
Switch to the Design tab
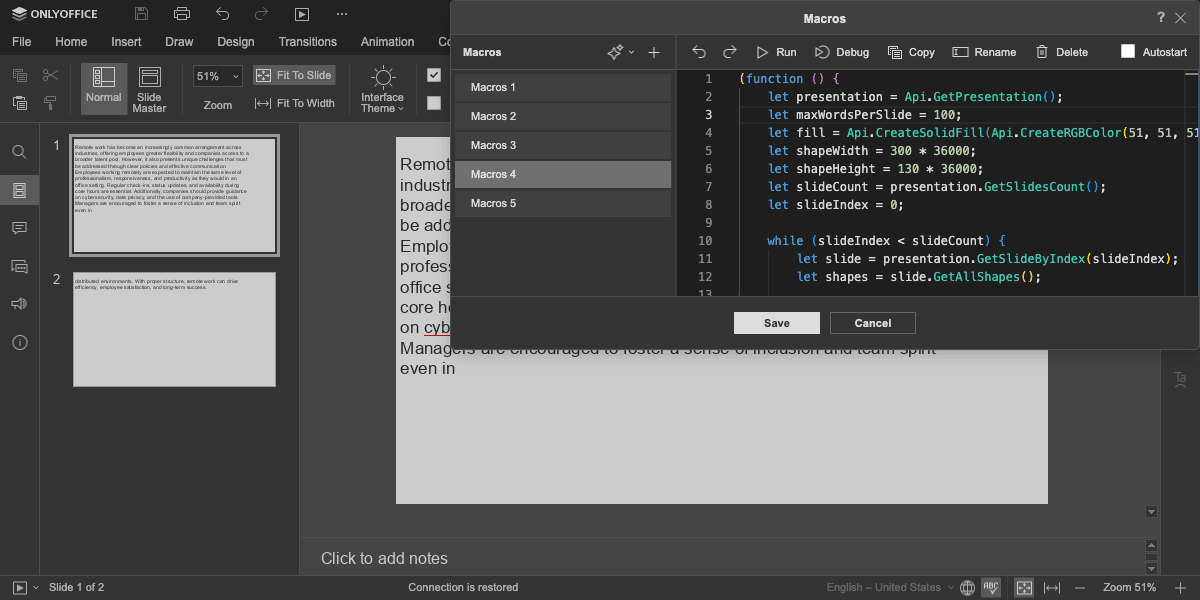pos(235,42)
